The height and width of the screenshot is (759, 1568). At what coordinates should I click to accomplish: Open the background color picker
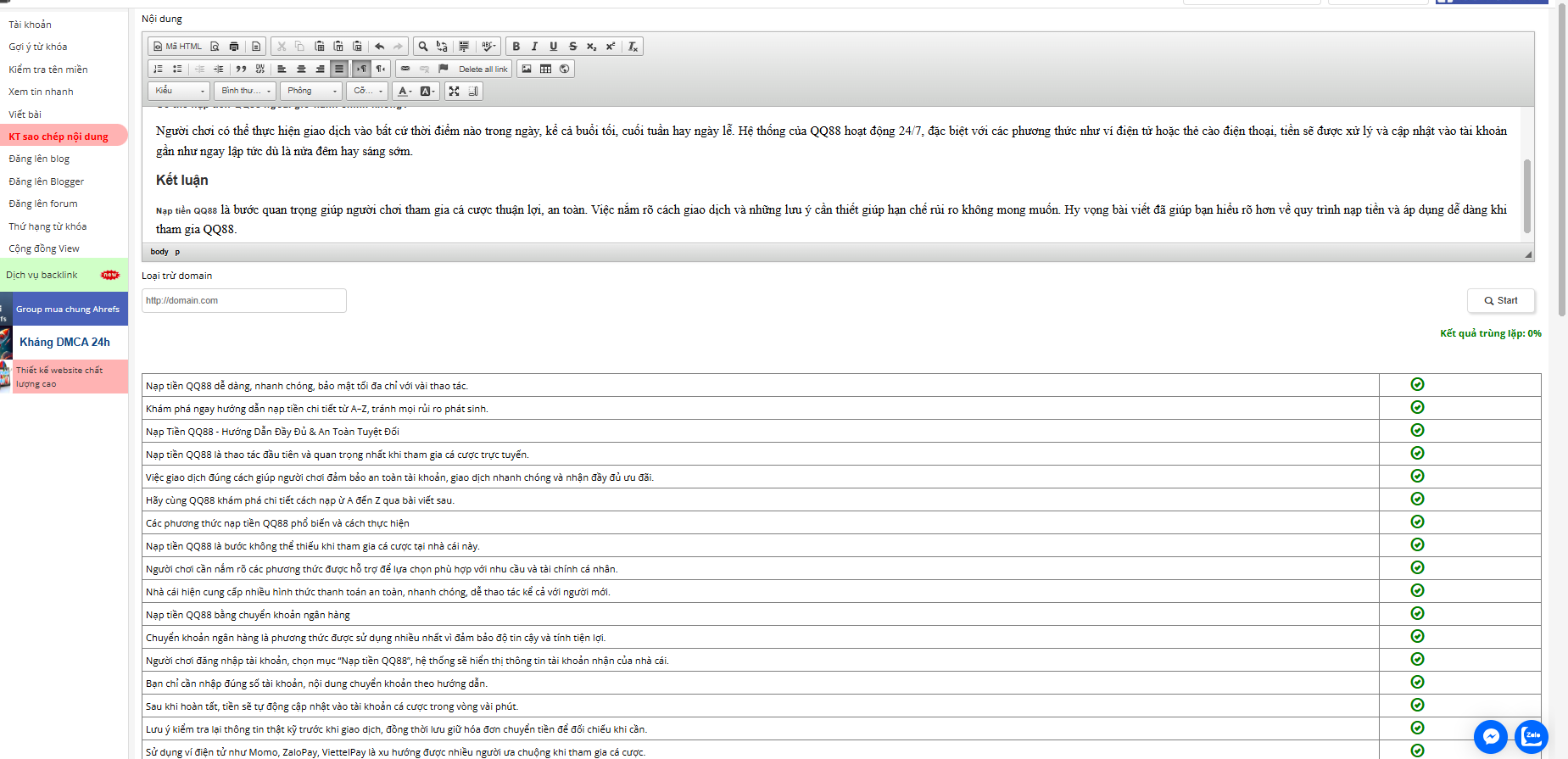[x=427, y=91]
